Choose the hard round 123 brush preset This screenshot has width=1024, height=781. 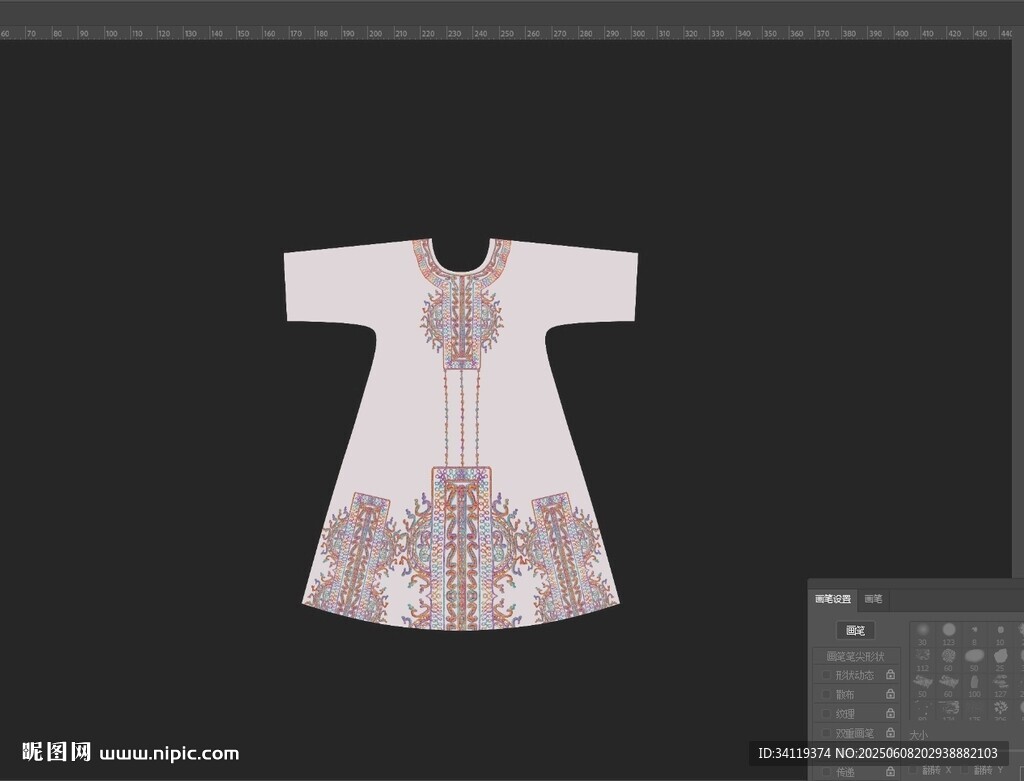[948, 633]
